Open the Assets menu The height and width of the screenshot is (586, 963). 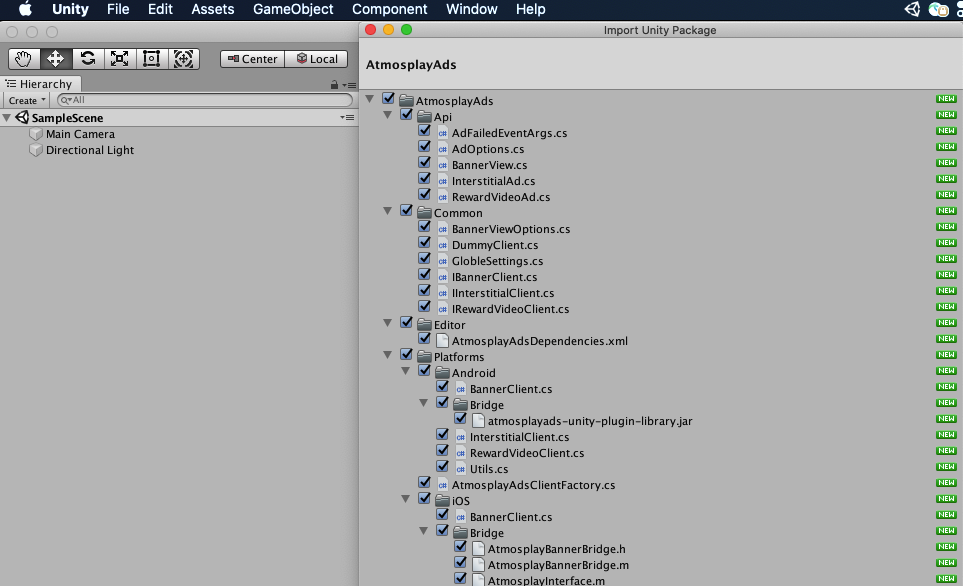[x=212, y=9]
